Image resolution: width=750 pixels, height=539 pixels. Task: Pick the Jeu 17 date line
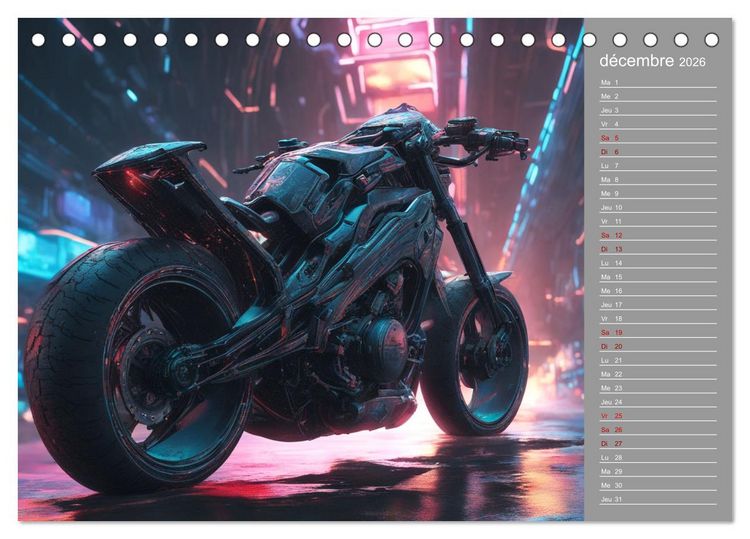click(x=658, y=304)
